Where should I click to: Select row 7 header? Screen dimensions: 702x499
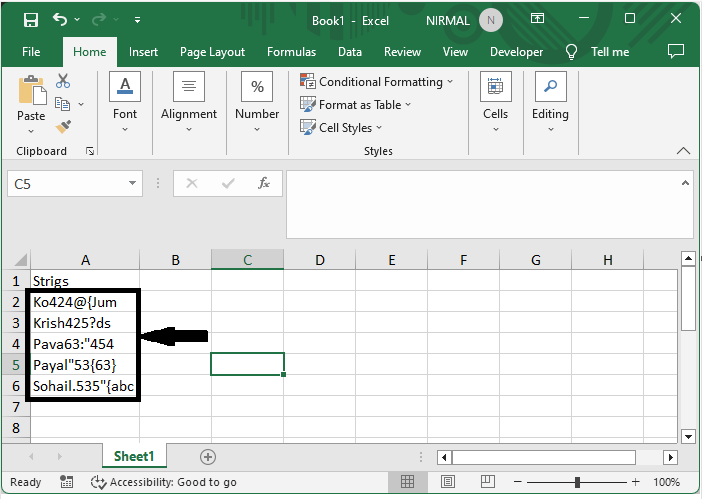tap(16, 407)
